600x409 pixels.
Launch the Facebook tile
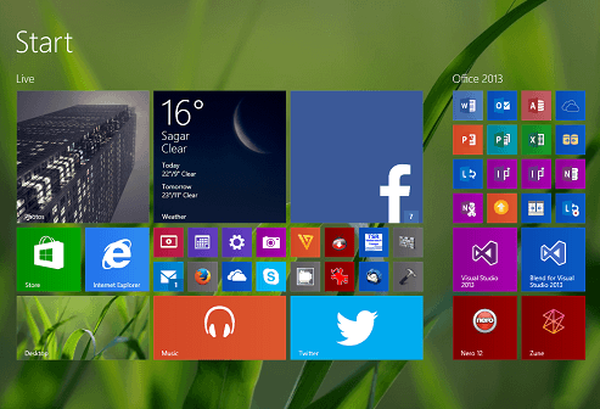click(x=357, y=156)
